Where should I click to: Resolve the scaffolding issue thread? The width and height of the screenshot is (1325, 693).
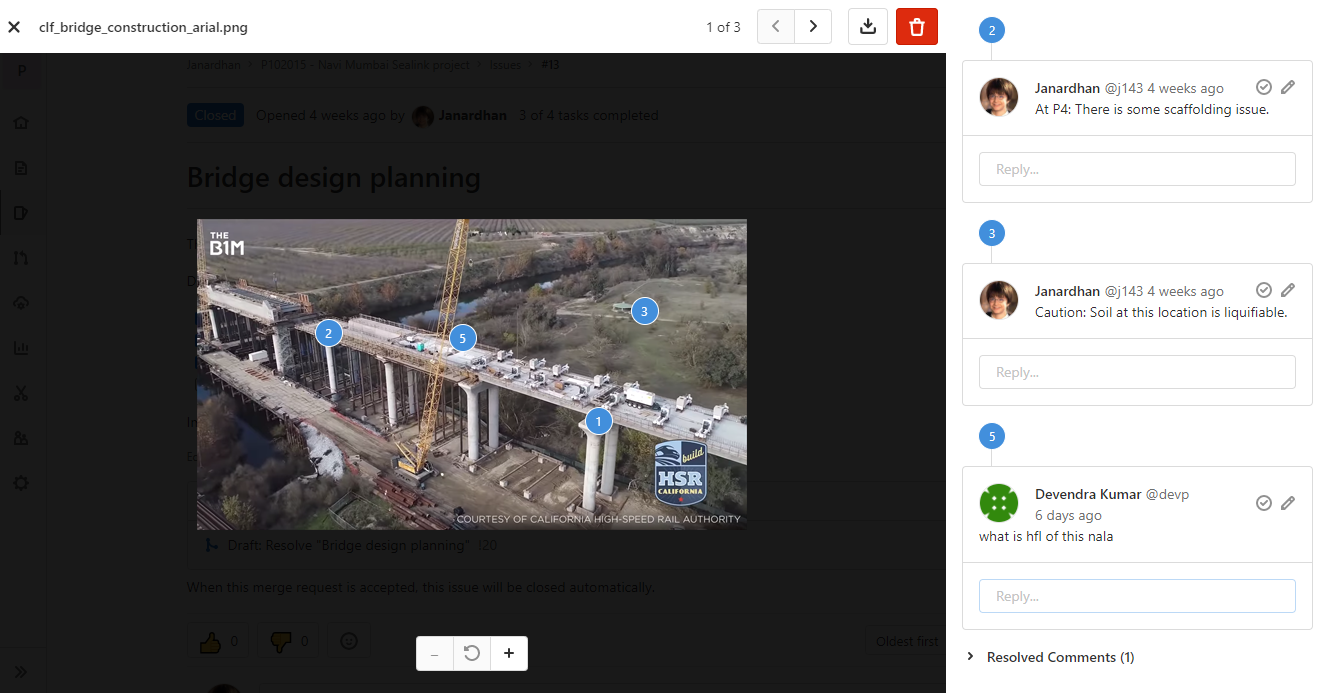tap(1264, 87)
